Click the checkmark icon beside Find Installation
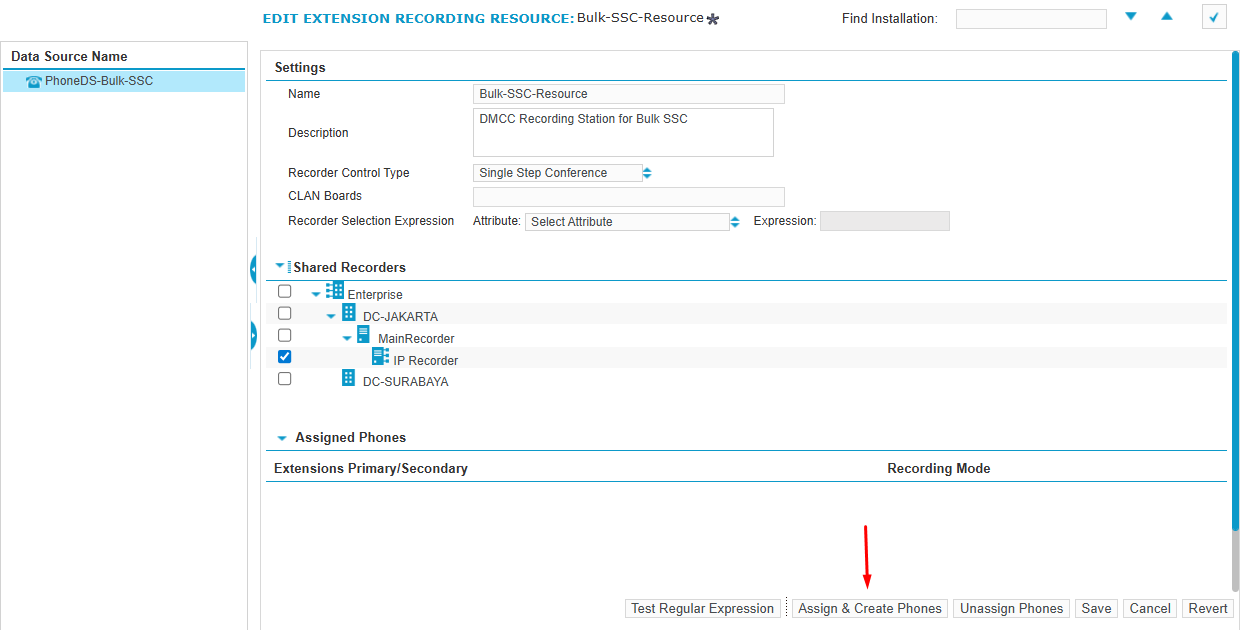Screen dimensions: 1249x630 click(x=1213, y=17)
